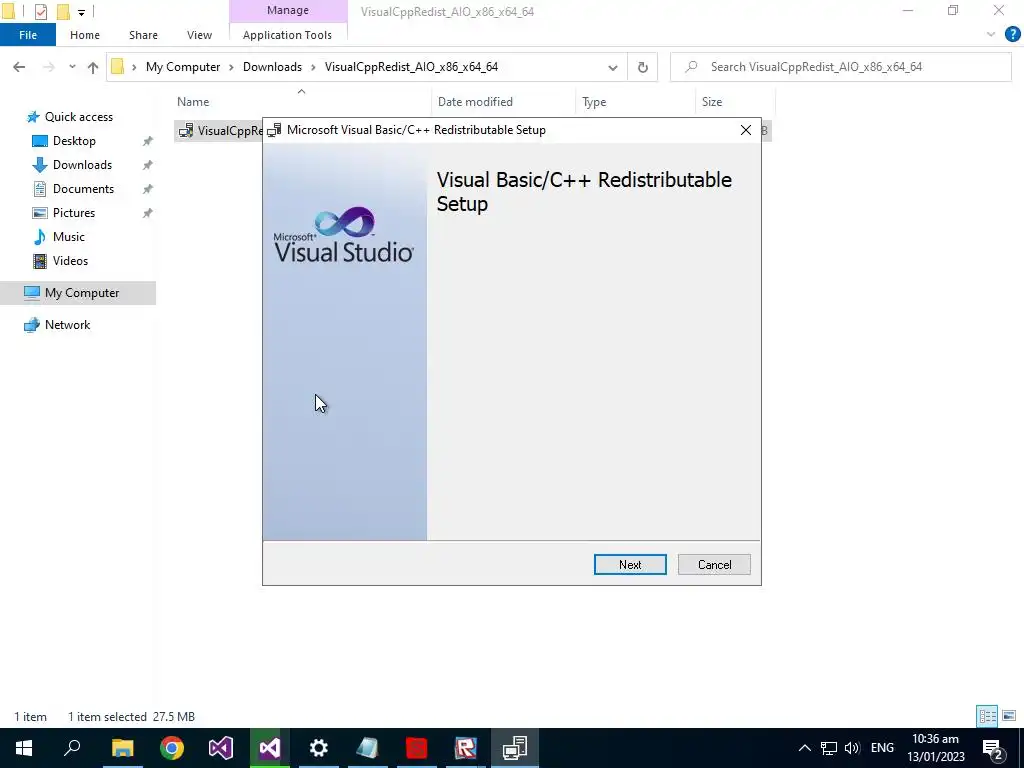Click Next in the Redistributable Setup dialog
Viewport: 1024px width, 768px height.
[630, 564]
